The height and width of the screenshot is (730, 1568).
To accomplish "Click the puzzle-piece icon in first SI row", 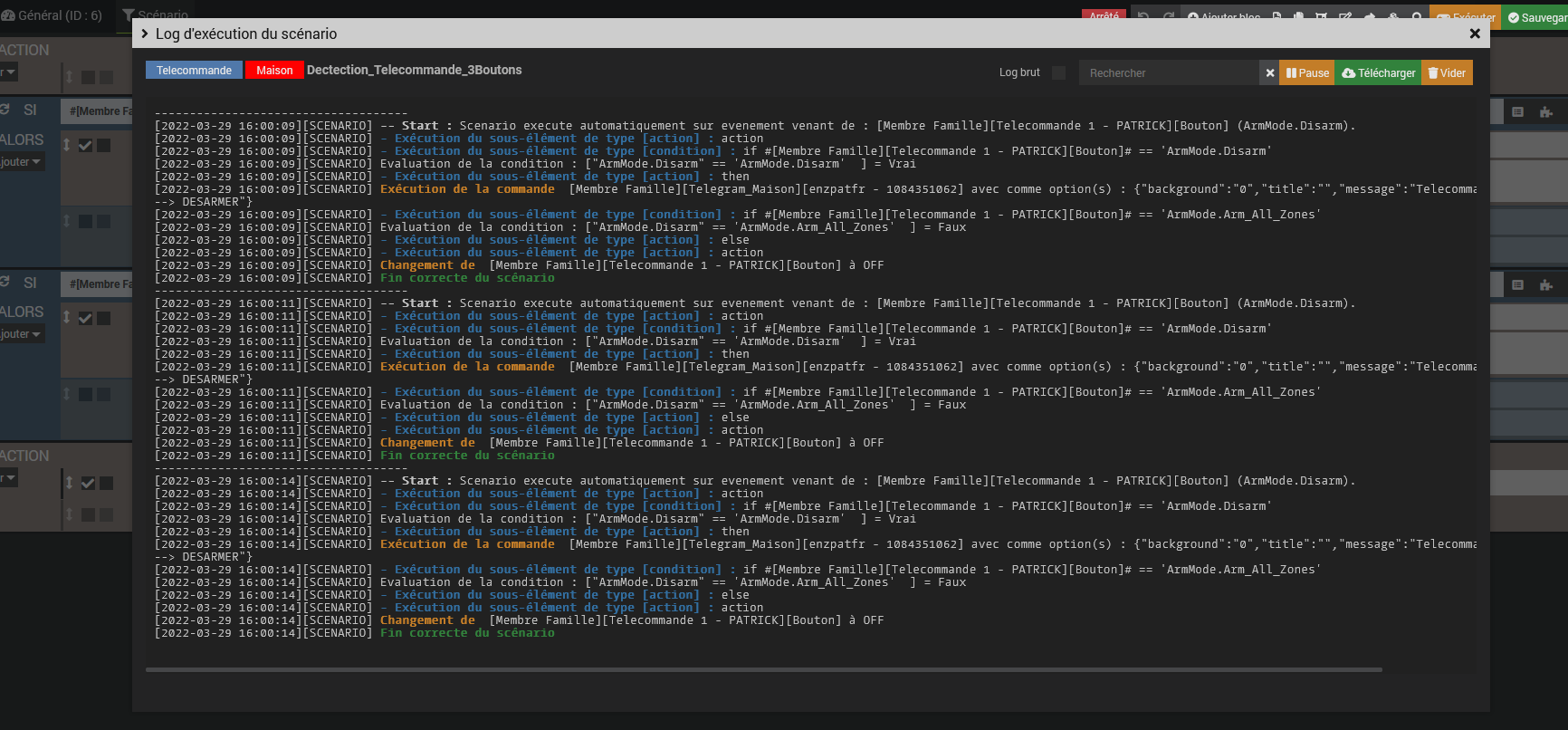I will (1545, 112).
